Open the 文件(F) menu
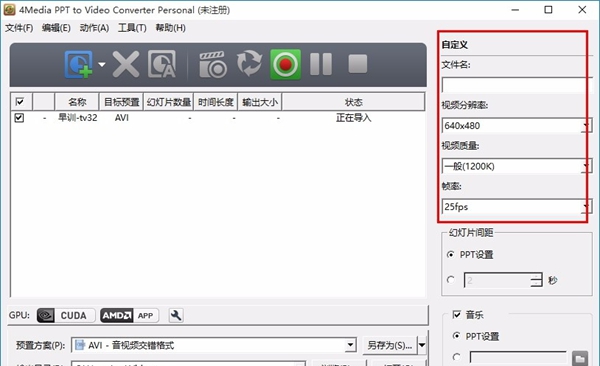Image resolution: width=600 pixels, height=366 pixels. click(x=19, y=28)
